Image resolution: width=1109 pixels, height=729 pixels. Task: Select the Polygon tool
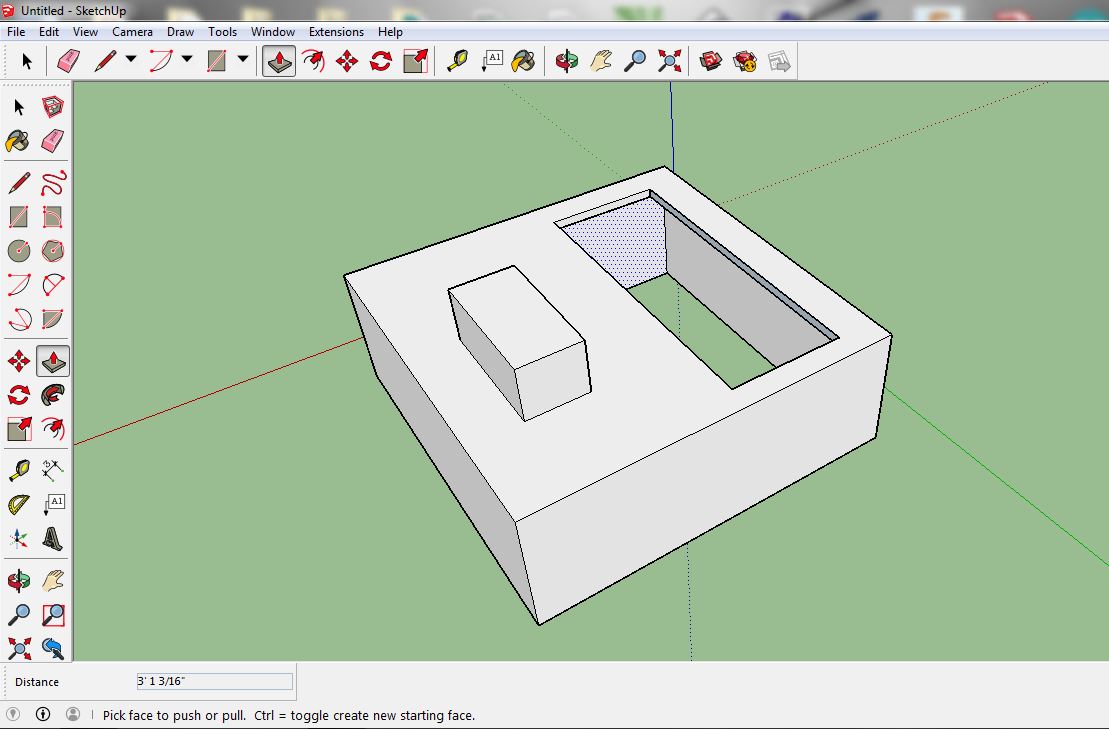(x=53, y=251)
